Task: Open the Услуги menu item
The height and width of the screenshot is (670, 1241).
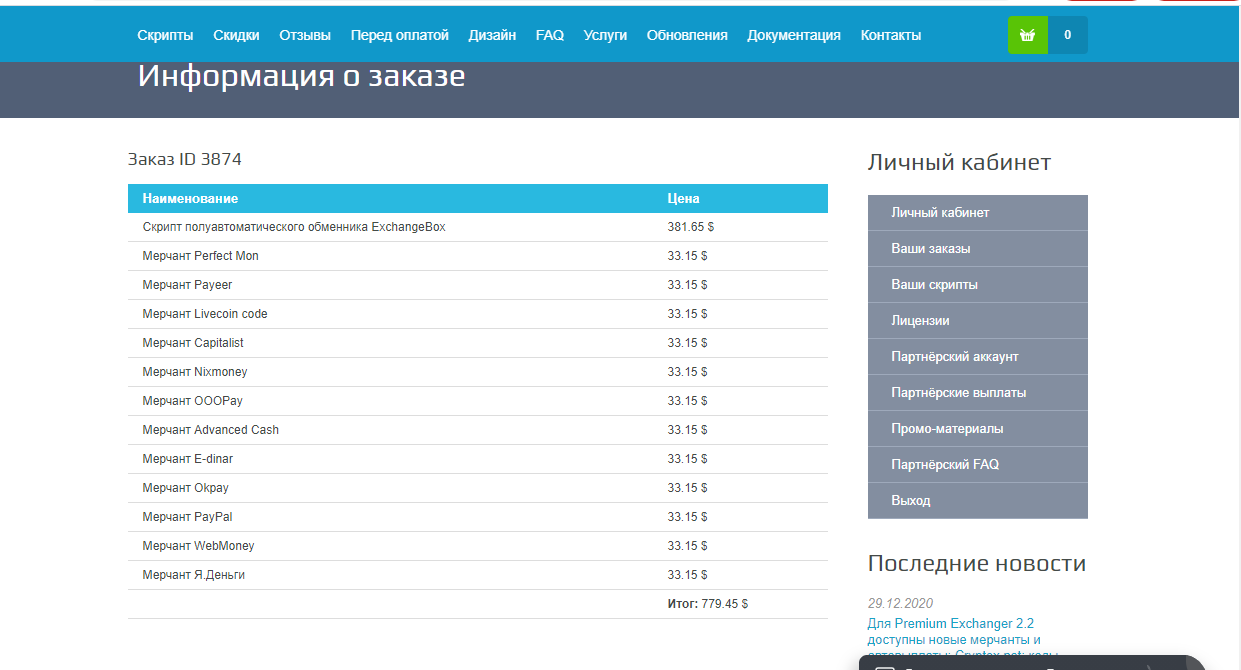Action: (605, 35)
